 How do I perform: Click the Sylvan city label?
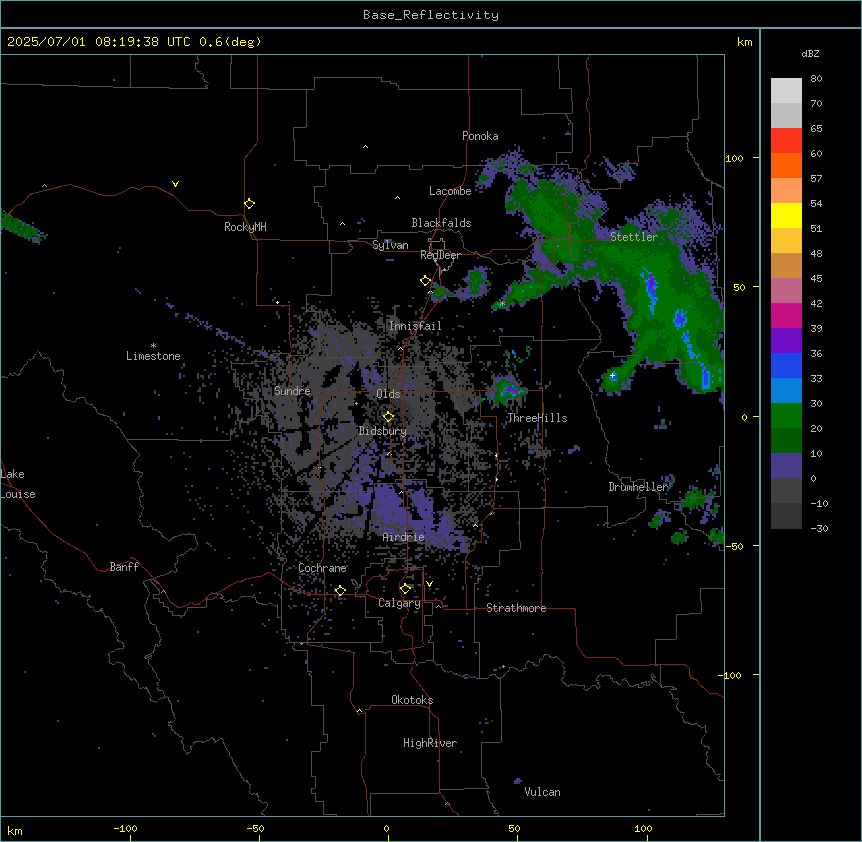point(390,245)
